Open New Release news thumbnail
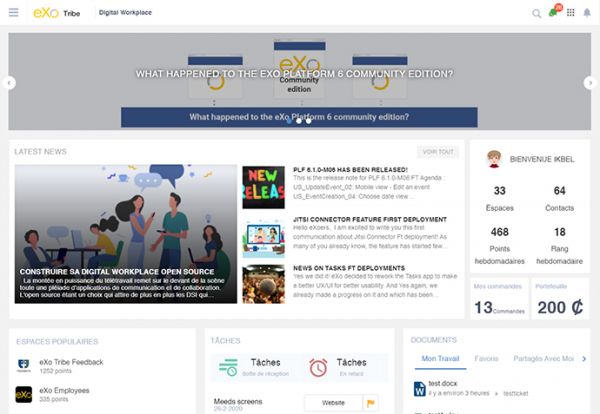This screenshot has height=414, width=600. pyautogui.click(x=264, y=187)
